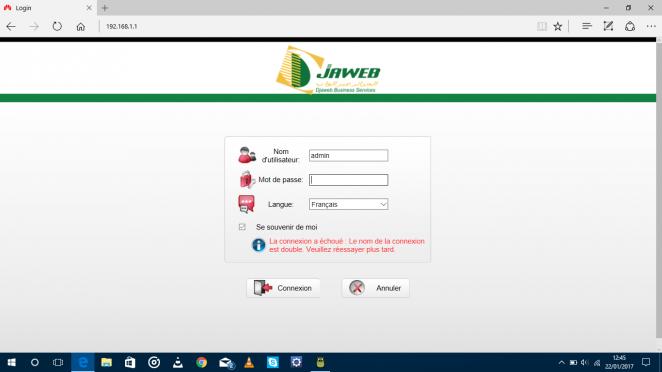Click the browser forward arrow
662x372 pixels.
pyautogui.click(x=34, y=26)
